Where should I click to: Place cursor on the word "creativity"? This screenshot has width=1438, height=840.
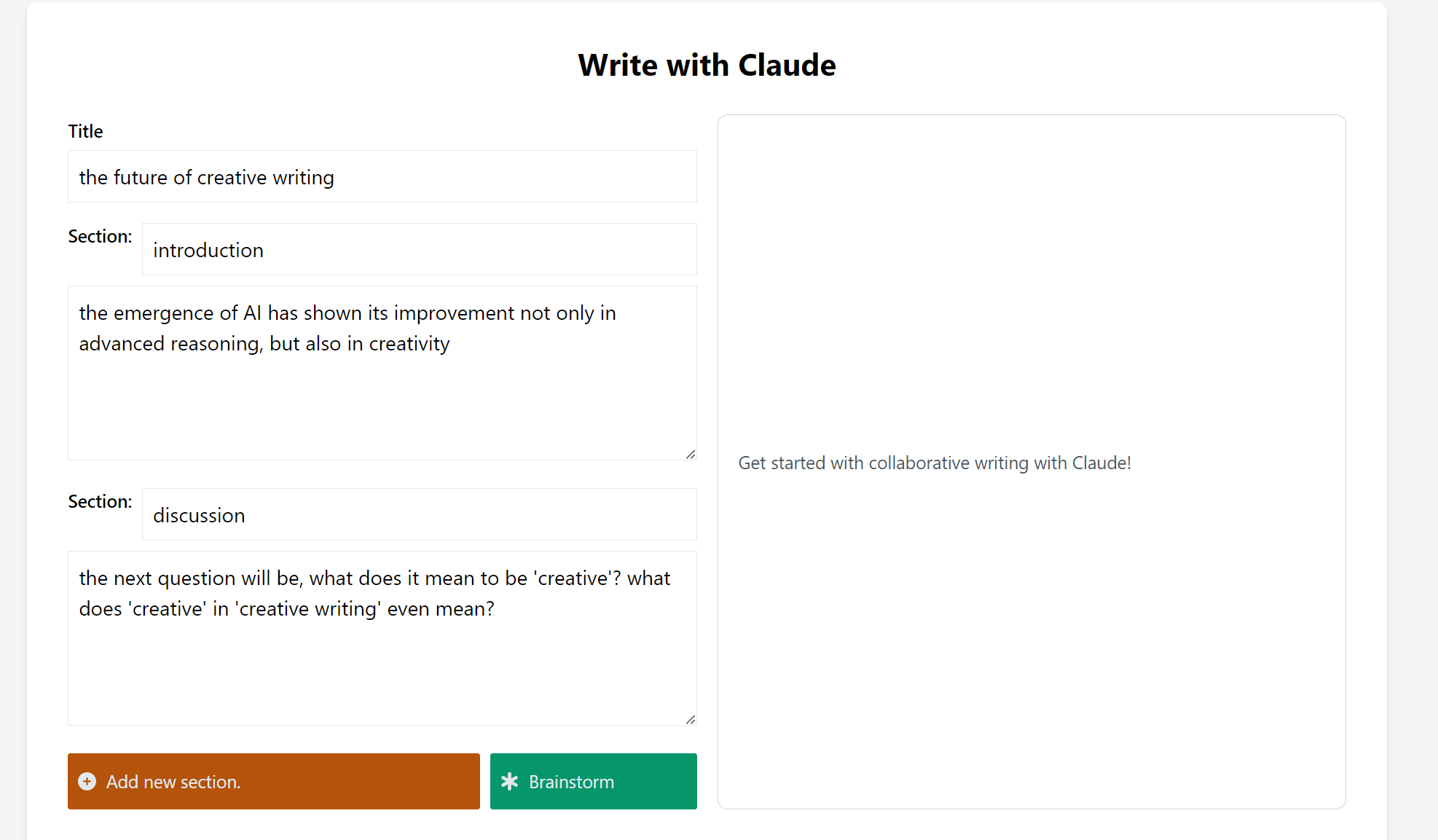click(x=409, y=344)
